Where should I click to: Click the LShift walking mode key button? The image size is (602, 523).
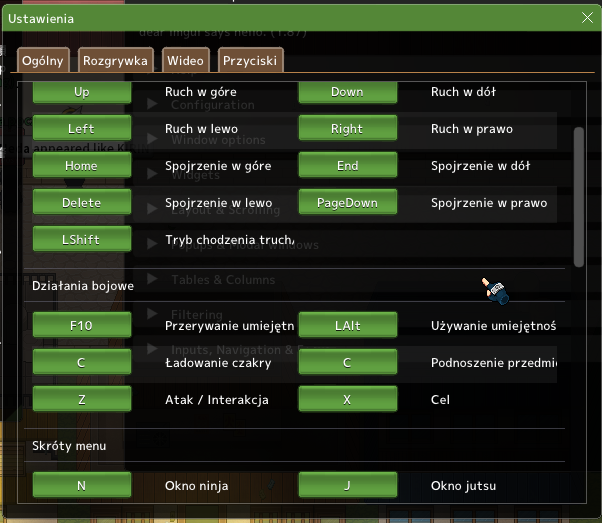point(82,240)
